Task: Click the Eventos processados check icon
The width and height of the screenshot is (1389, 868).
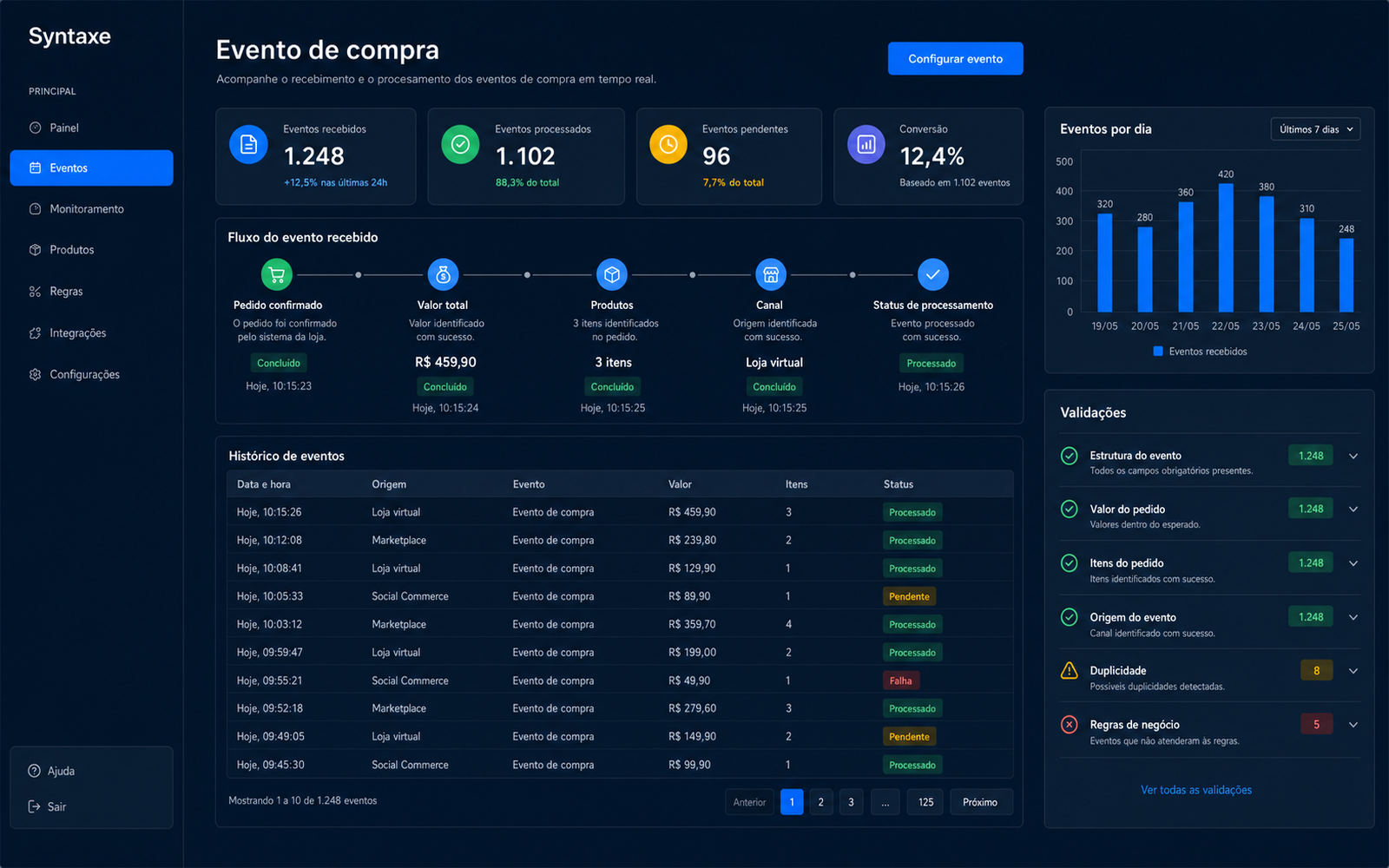Action: pyautogui.click(x=460, y=144)
